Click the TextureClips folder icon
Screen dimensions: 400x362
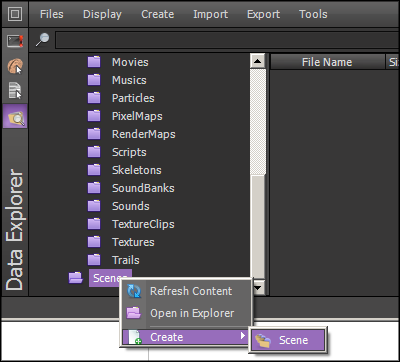pyautogui.click(x=94, y=224)
